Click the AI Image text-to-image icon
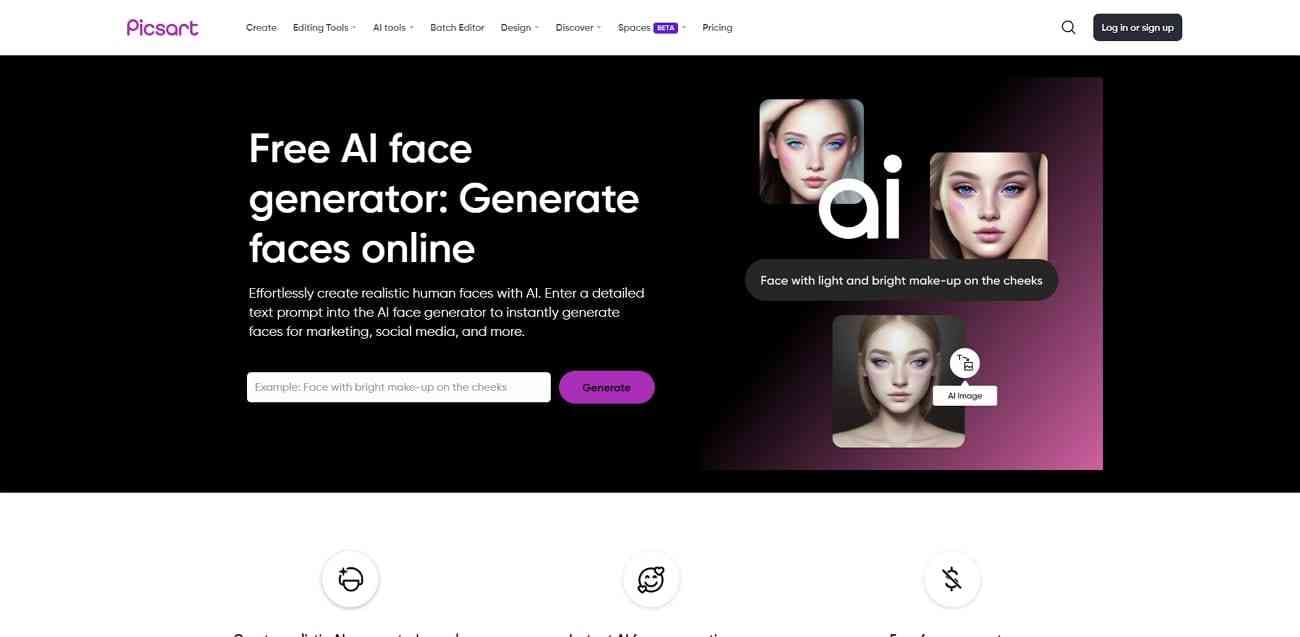Screen dimensions: 1300x637 (x=965, y=362)
